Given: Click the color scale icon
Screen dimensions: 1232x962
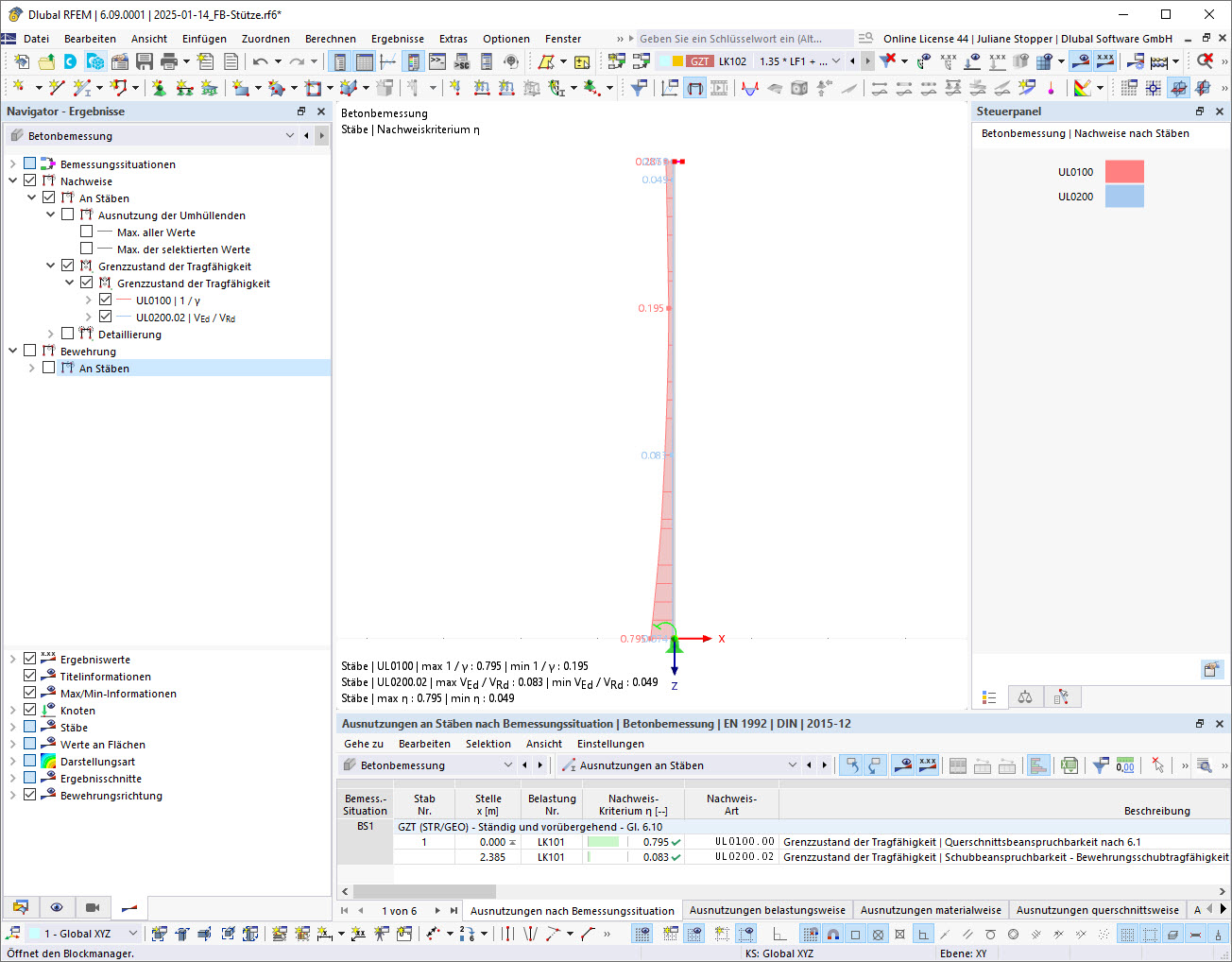Looking at the screenshot, I should pyautogui.click(x=1083, y=87).
